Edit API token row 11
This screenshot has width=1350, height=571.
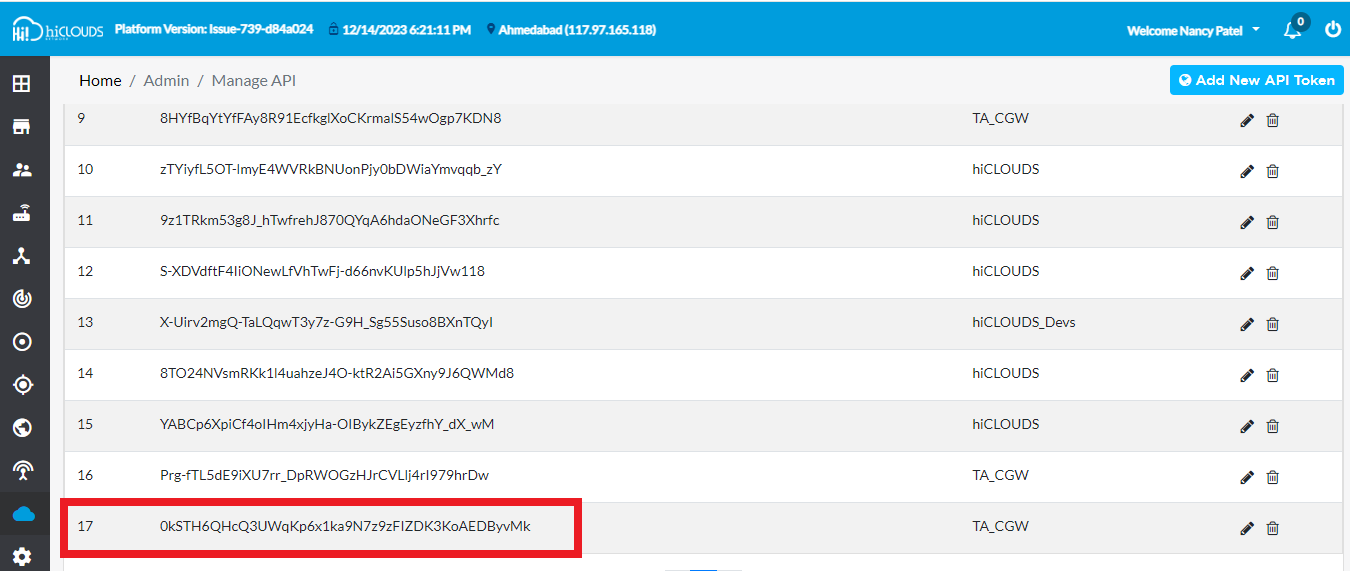pyautogui.click(x=1247, y=222)
